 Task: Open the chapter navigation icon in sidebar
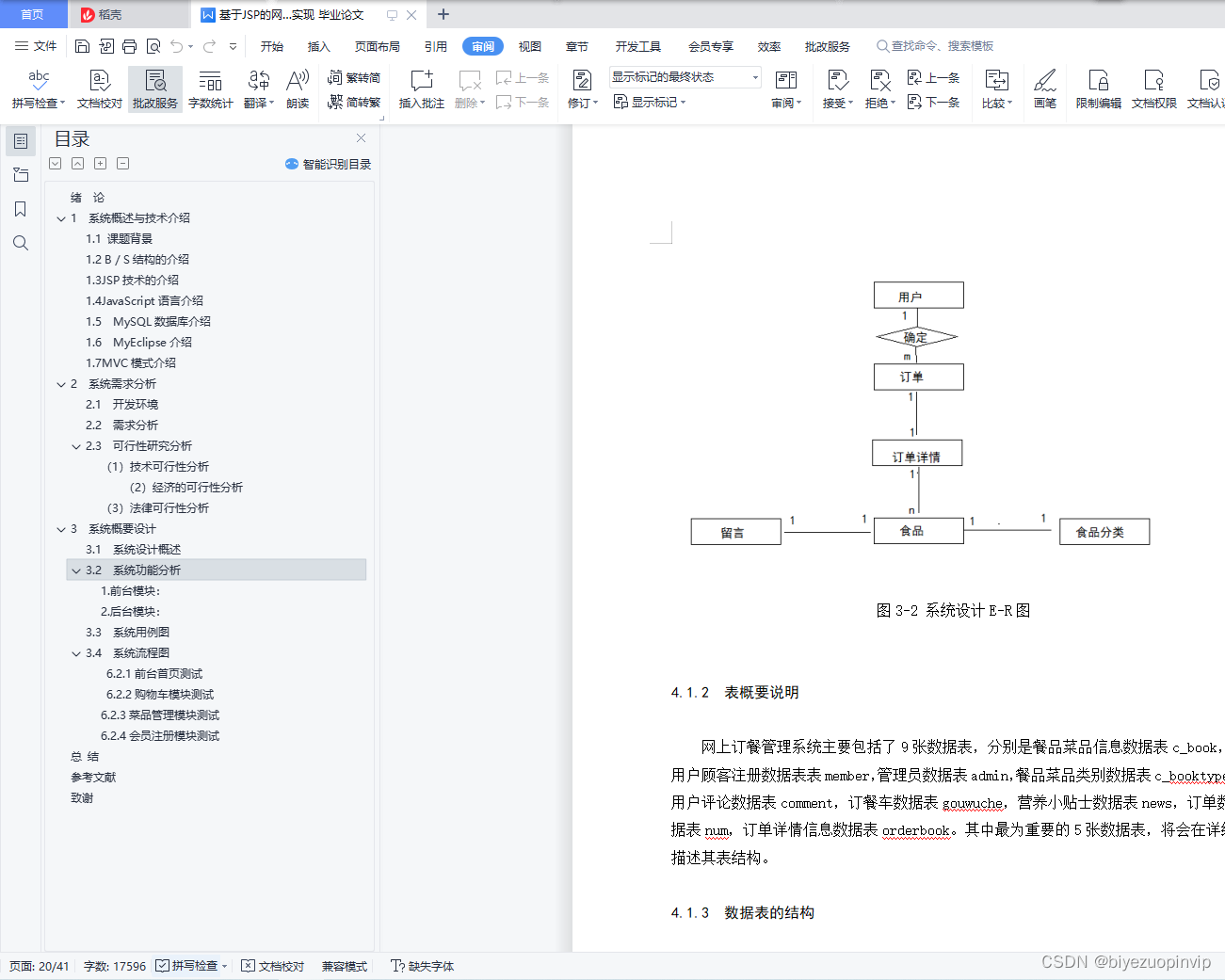click(21, 175)
